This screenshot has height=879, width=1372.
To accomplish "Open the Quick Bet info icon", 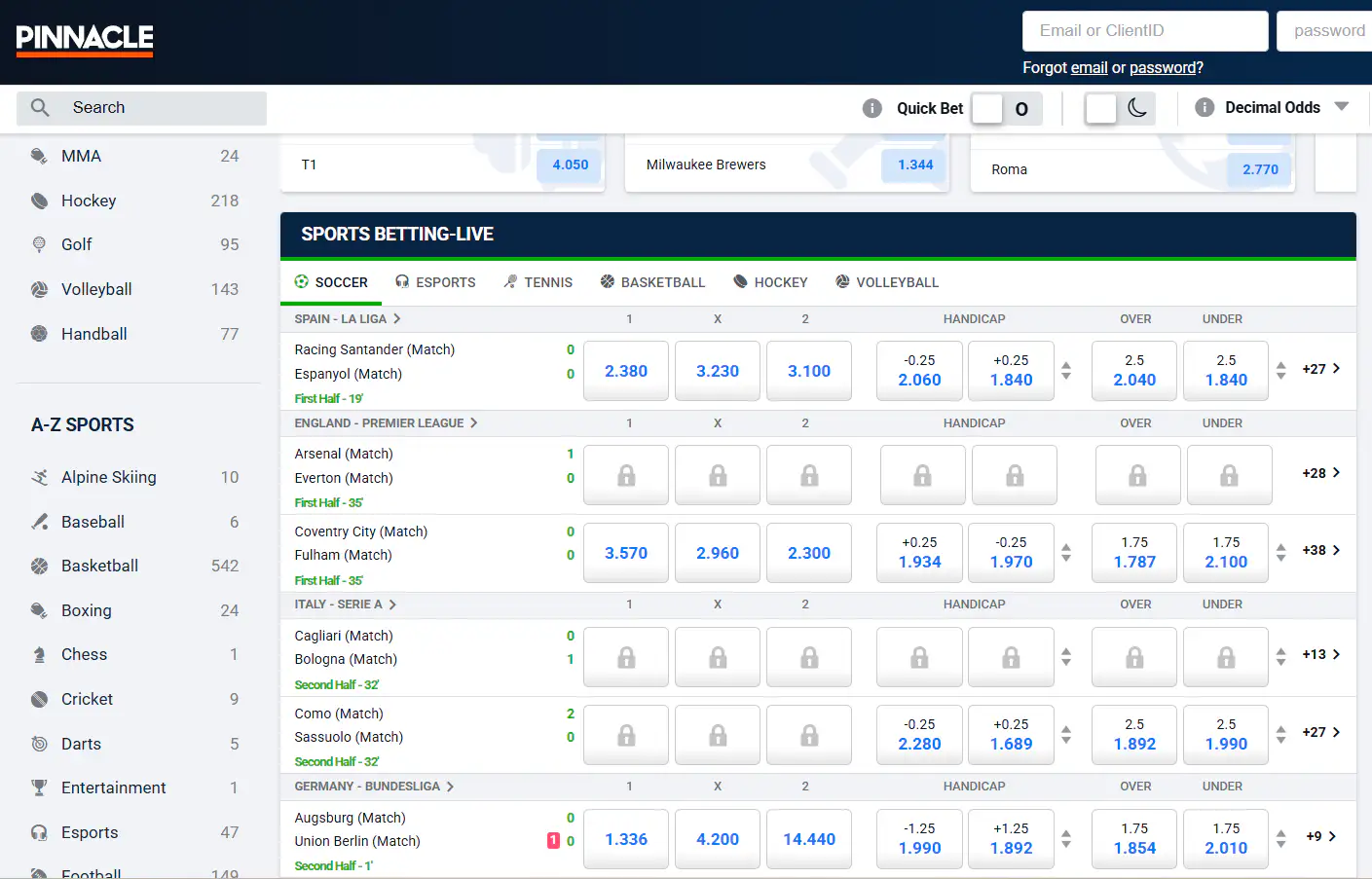I will [x=872, y=108].
